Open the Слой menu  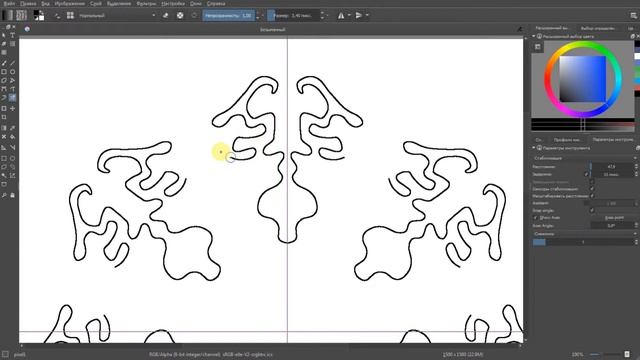point(96,4)
